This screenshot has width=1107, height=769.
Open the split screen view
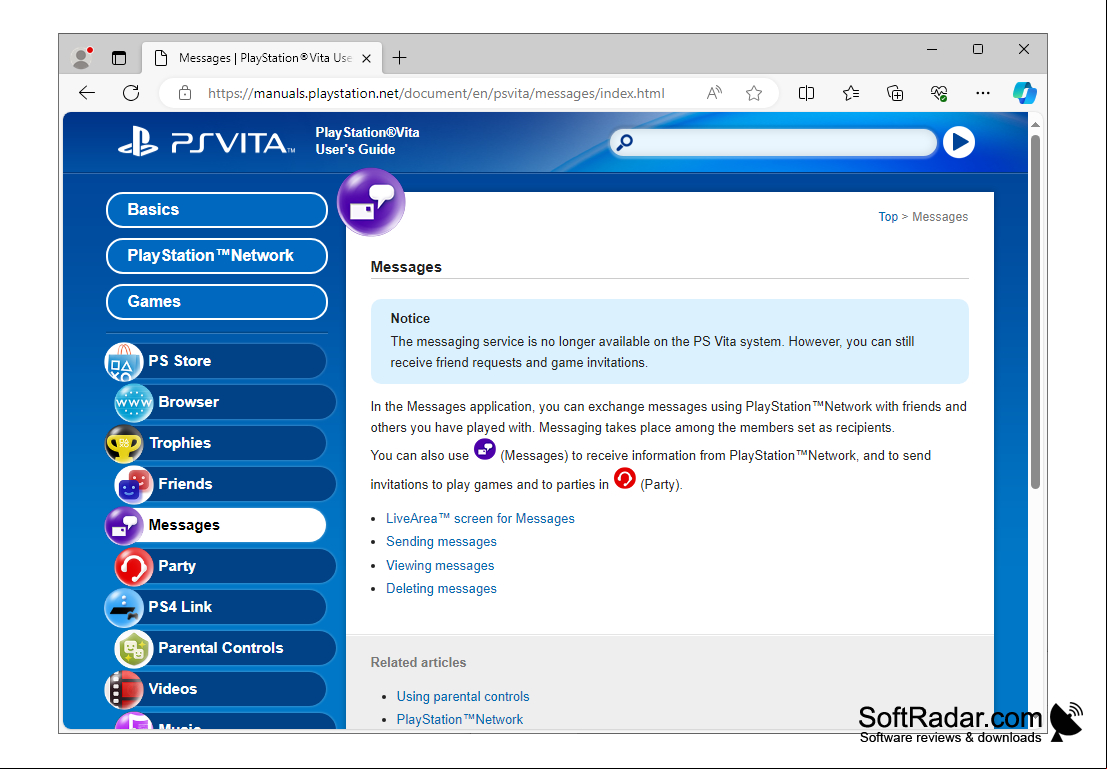[x=806, y=93]
